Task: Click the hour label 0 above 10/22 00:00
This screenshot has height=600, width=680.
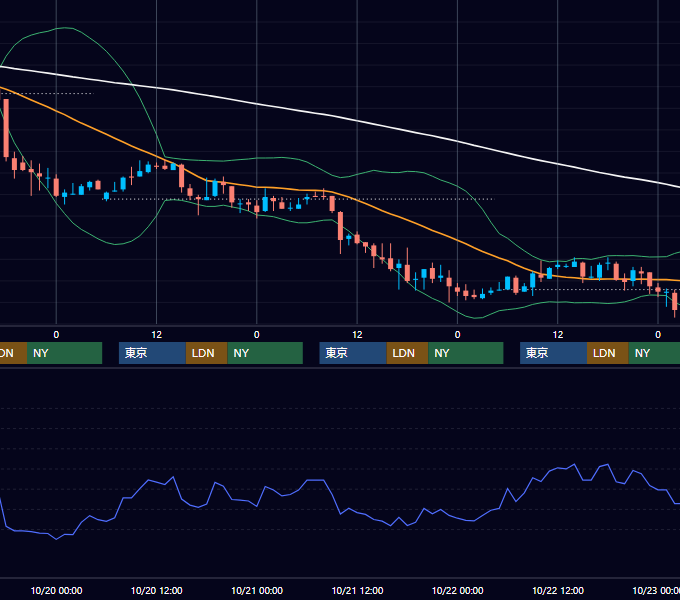Action: (x=458, y=335)
